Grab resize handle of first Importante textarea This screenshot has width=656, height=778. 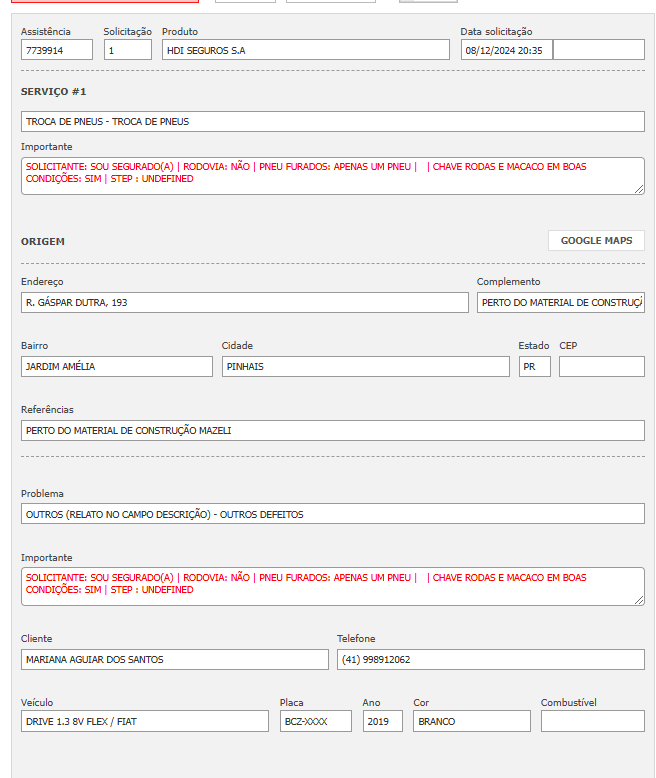(639, 189)
